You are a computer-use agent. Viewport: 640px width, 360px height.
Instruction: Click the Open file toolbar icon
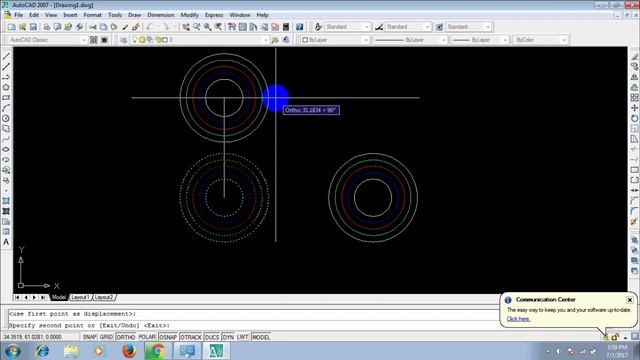[22, 27]
